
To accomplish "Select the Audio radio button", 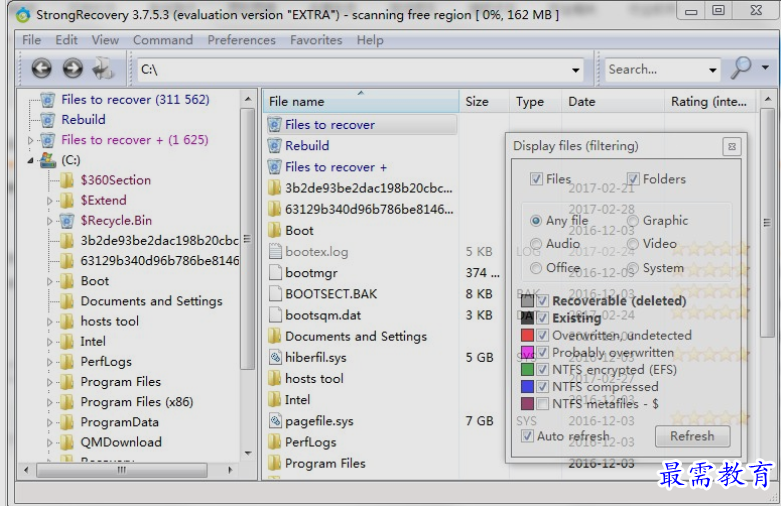I will click(536, 244).
